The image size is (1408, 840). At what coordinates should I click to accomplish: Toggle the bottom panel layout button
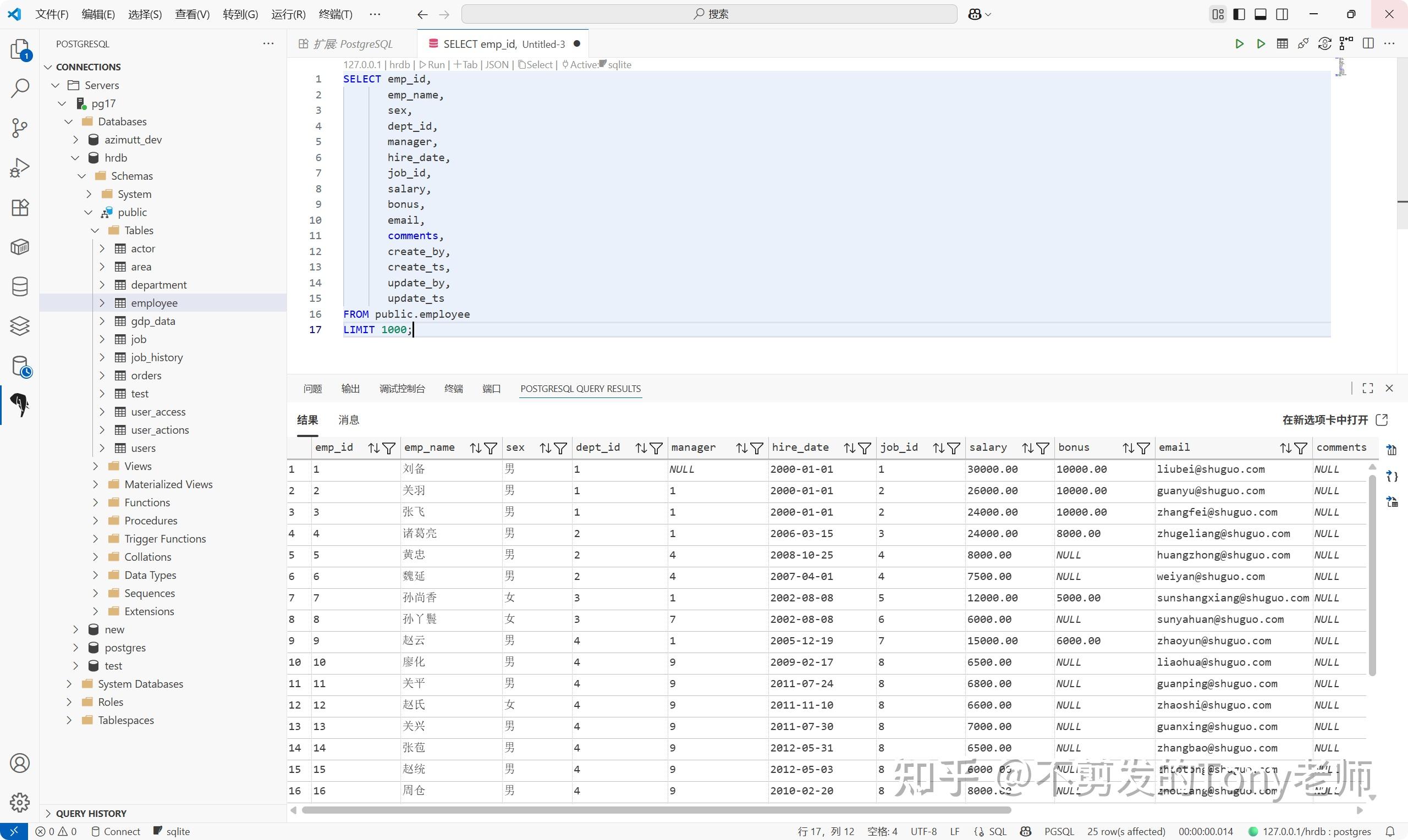pos(1261,14)
